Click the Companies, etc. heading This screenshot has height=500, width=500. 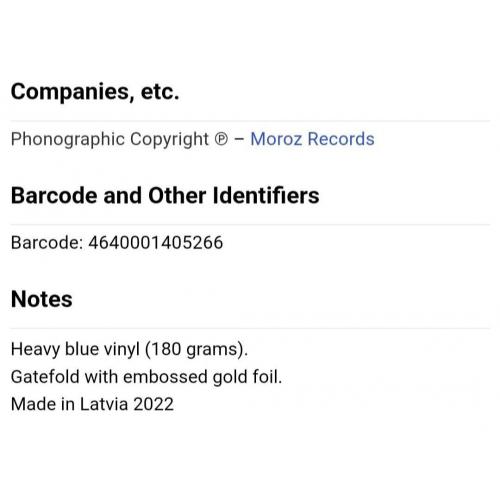click(x=95, y=92)
